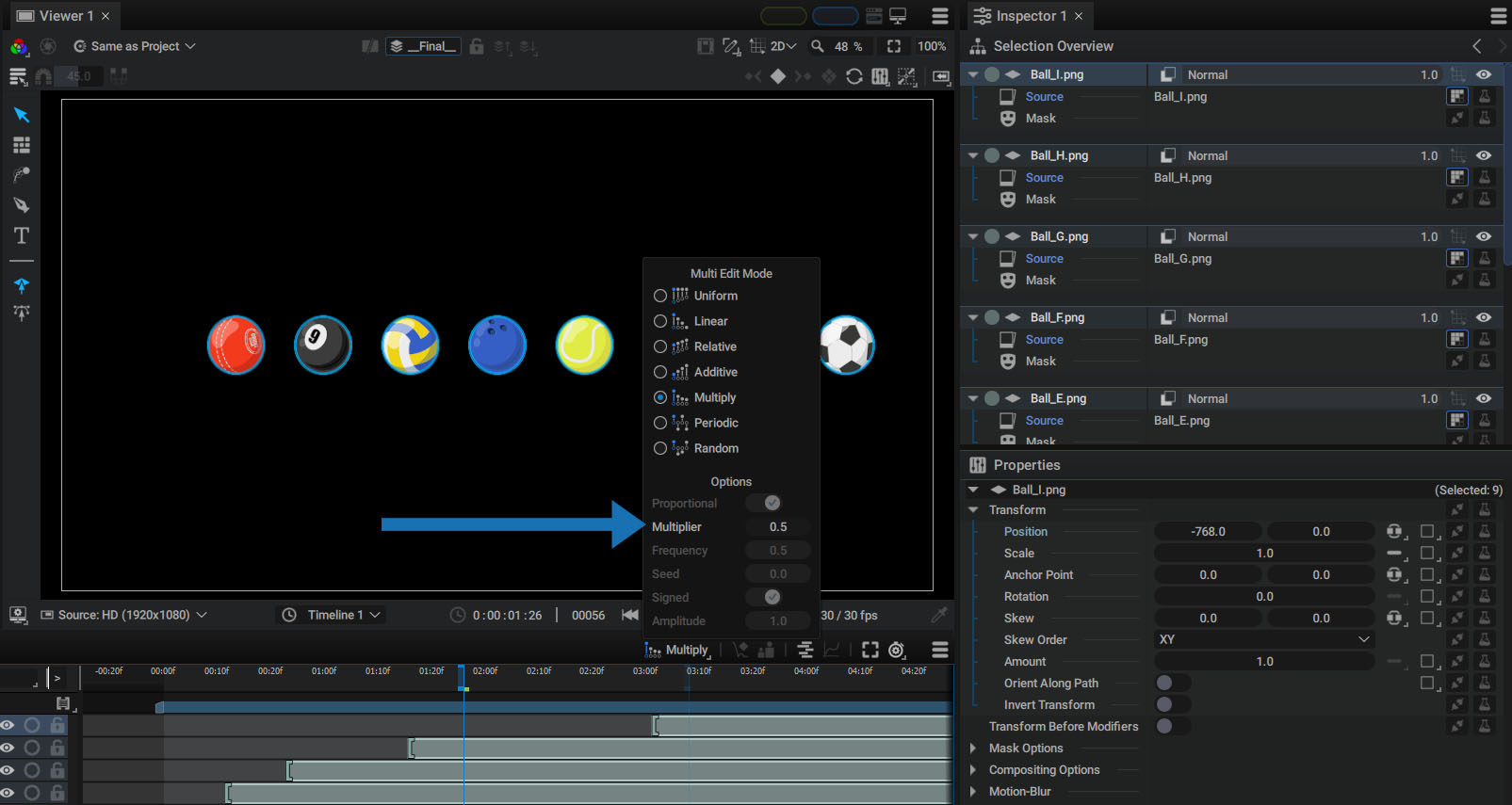
Task: Click the loop refresh icon in viewer
Action: (x=854, y=76)
